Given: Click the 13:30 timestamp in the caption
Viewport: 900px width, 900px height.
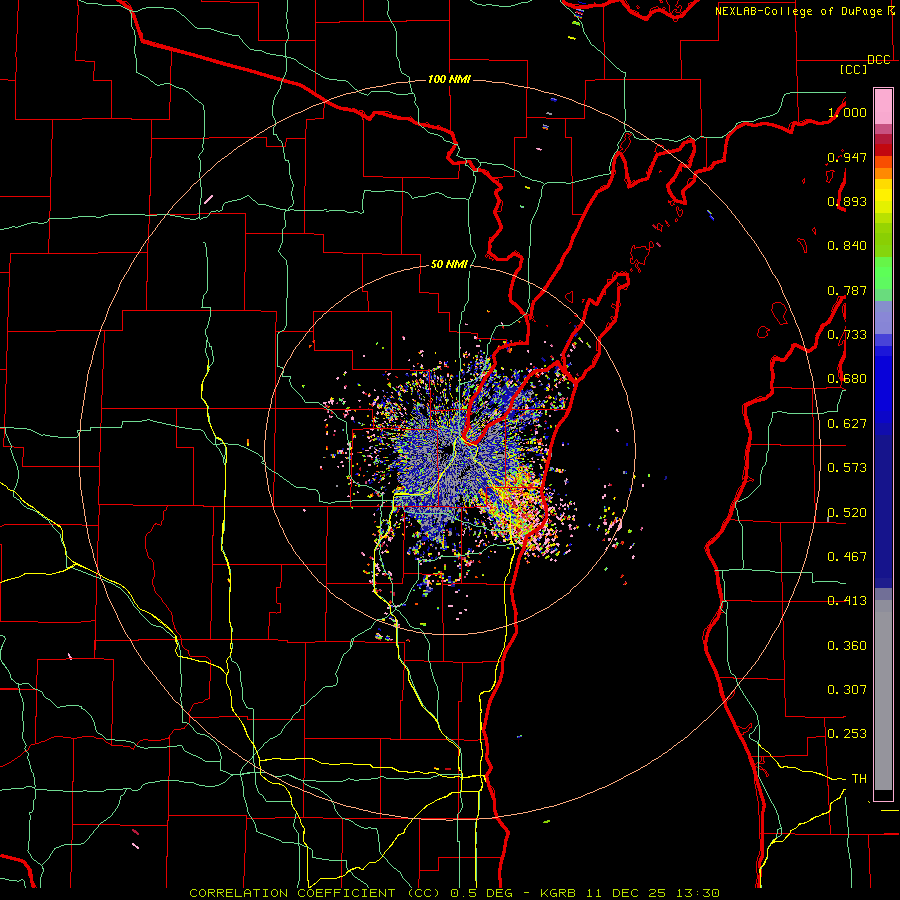Looking at the screenshot, I should 696,893.
